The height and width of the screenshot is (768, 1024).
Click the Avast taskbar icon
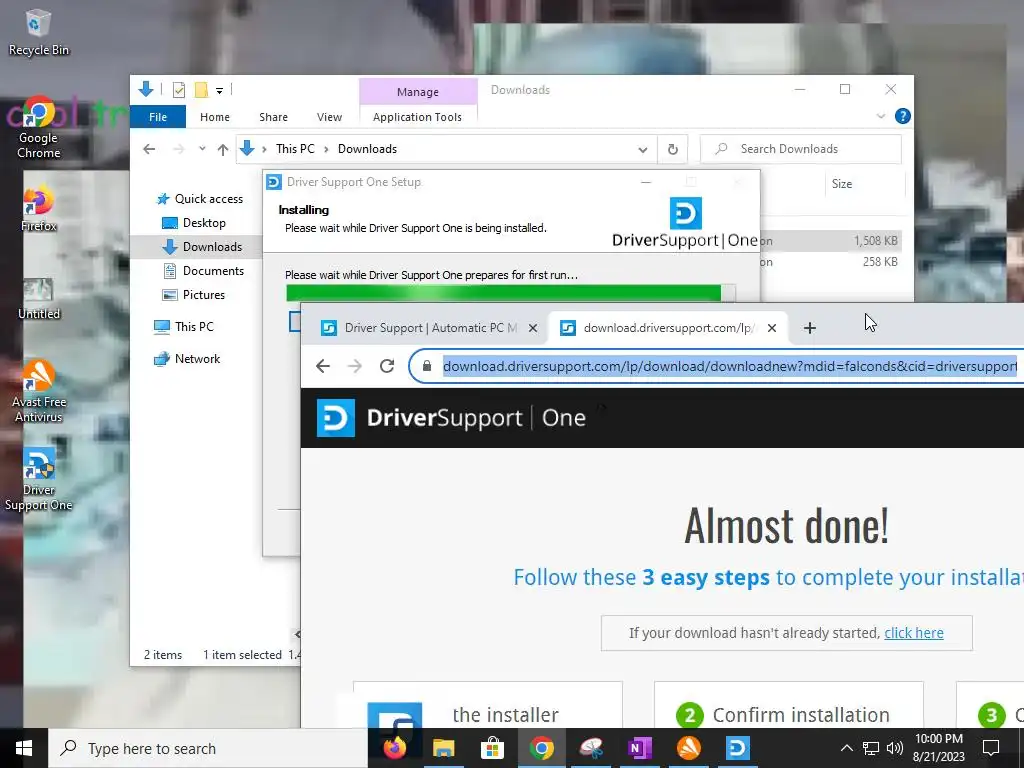click(x=688, y=748)
